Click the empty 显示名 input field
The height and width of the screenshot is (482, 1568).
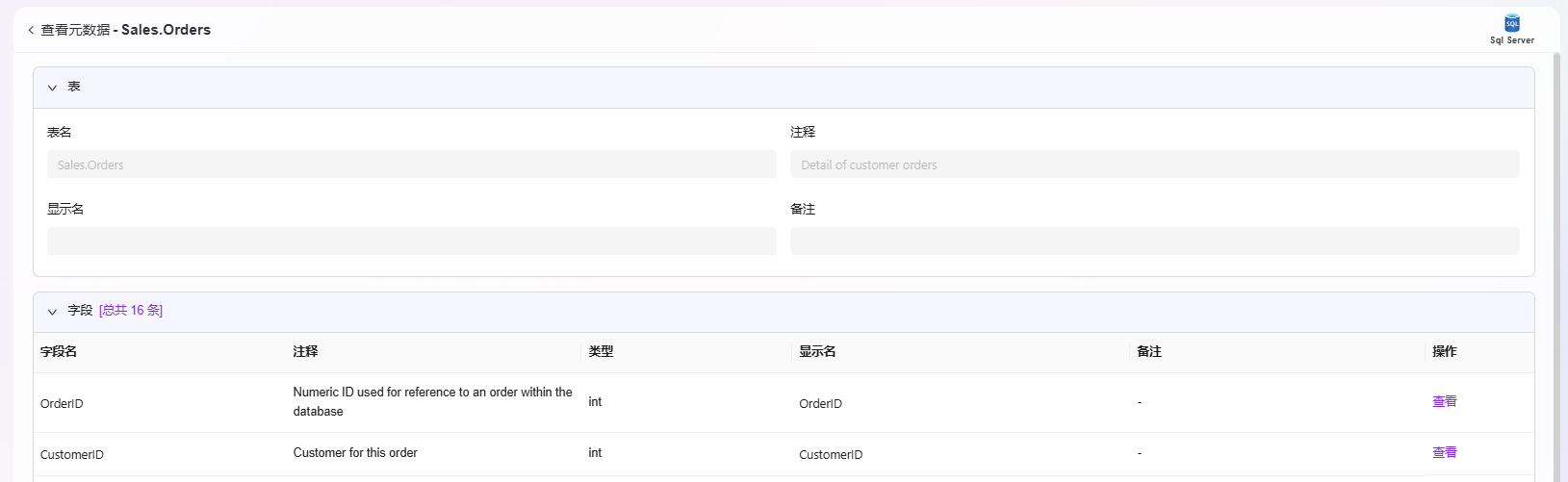point(412,241)
